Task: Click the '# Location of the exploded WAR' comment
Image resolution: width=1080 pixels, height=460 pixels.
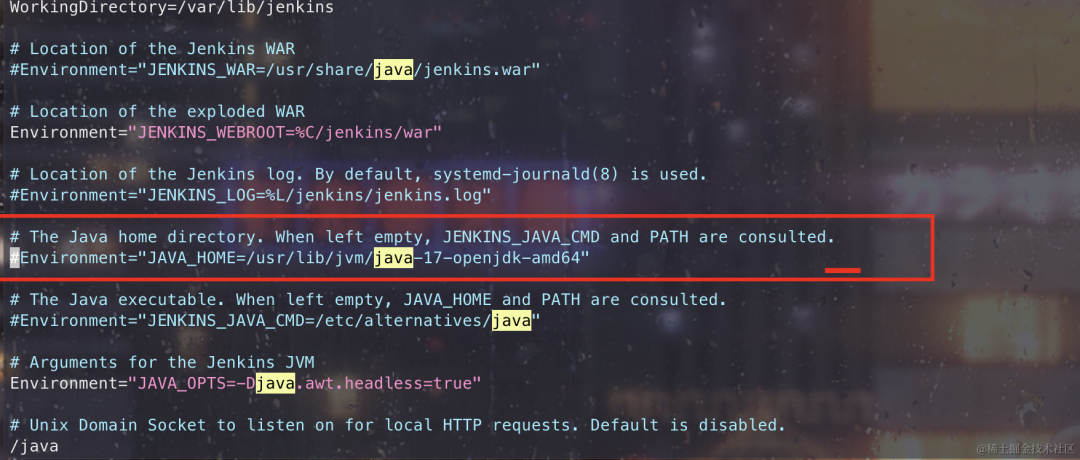Action: [157, 112]
